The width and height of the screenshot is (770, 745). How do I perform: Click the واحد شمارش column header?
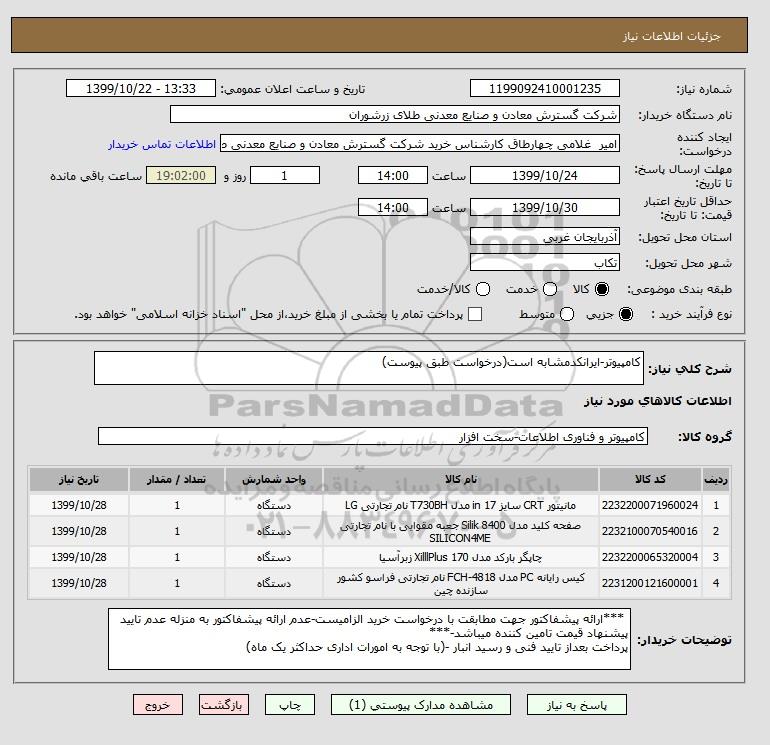(x=274, y=479)
